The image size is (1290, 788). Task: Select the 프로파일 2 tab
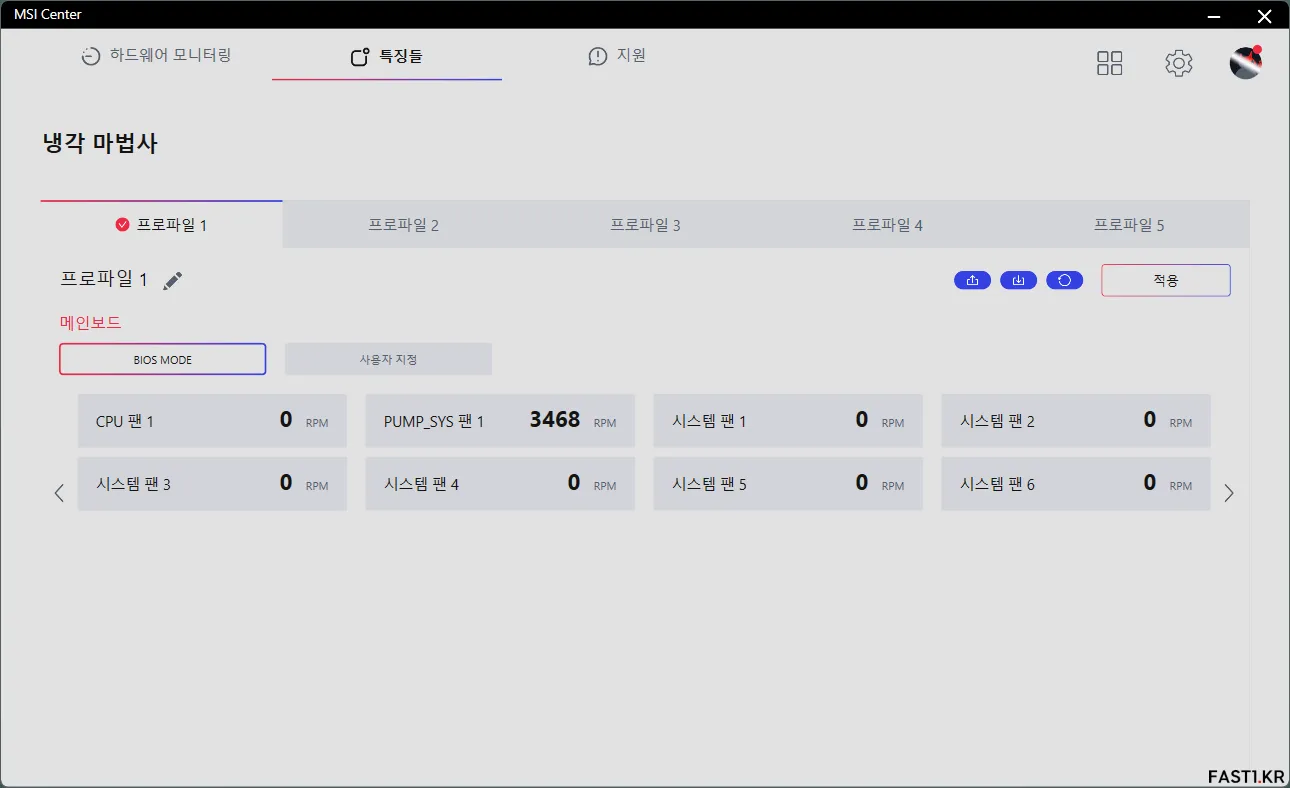click(x=404, y=225)
